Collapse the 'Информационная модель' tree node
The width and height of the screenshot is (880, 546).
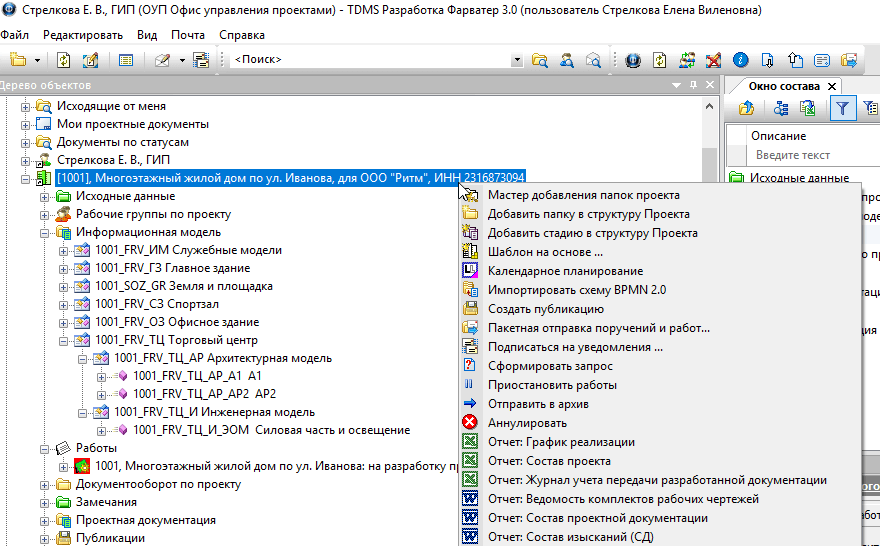coord(45,233)
